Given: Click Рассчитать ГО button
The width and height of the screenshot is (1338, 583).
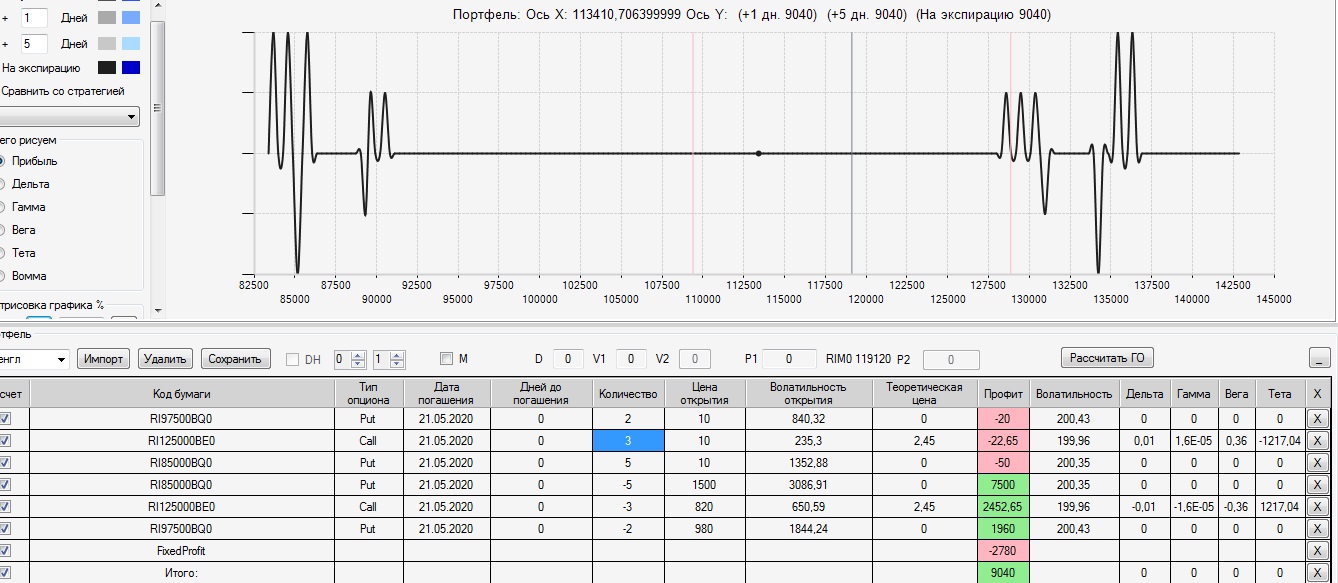Looking at the screenshot, I should click(x=1108, y=358).
